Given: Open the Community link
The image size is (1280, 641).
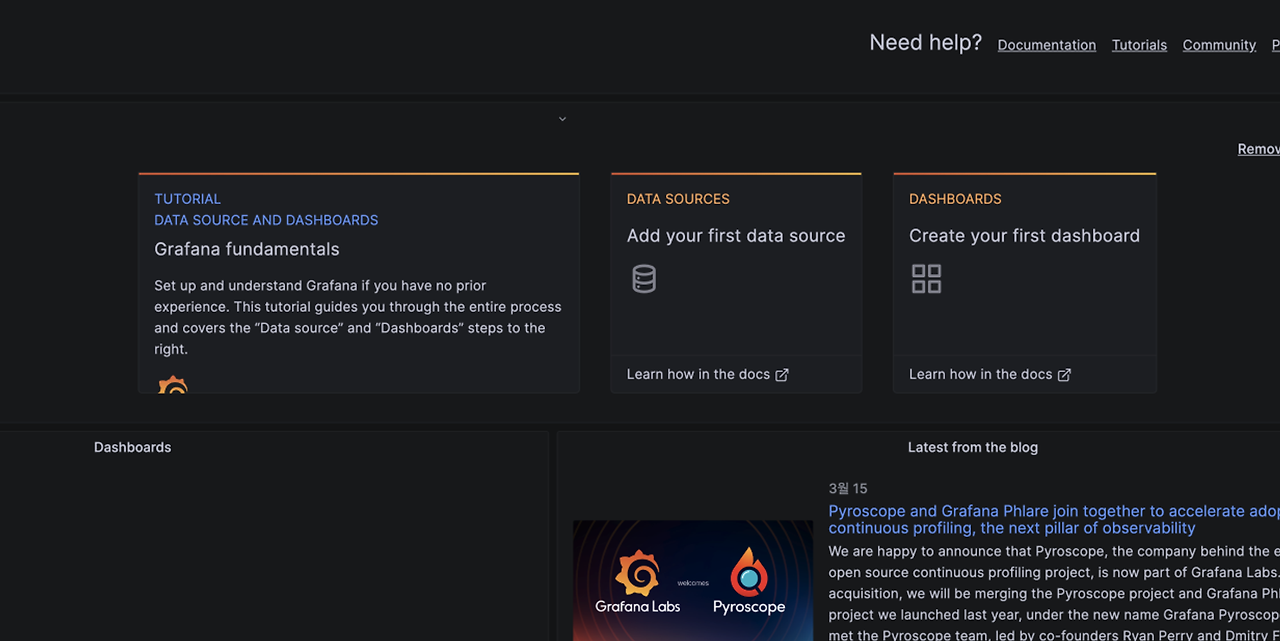Looking at the screenshot, I should click(x=1219, y=45).
